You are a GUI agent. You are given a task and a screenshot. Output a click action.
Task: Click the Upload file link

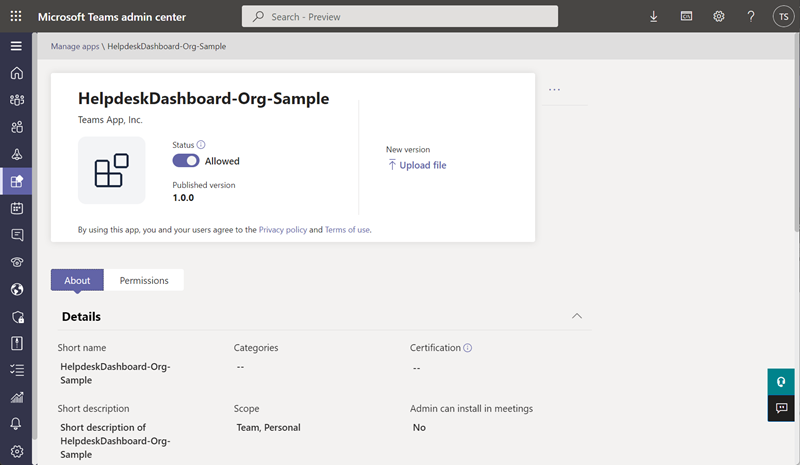tap(417, 165)
